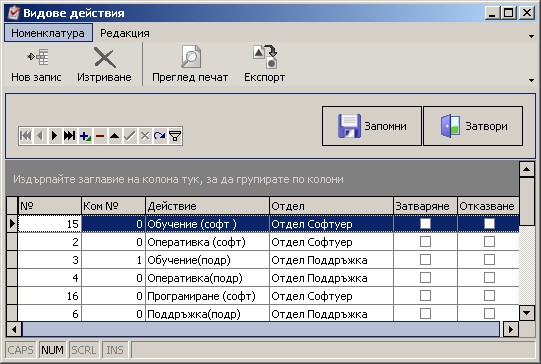Click row indicator arrow of row 15

pyautogui.click(x=12, y=224)
